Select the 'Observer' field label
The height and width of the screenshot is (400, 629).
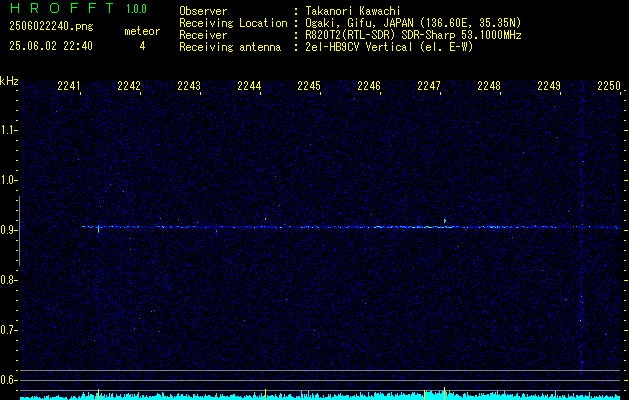[x=203, y=11]
